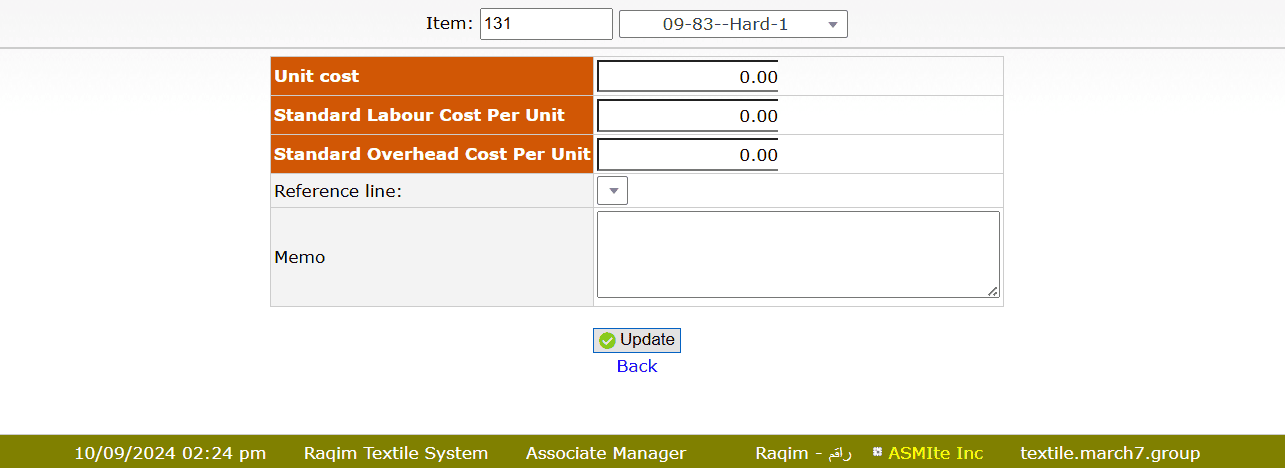1285x468 pixels.
Task: Click inside the Memo text area
Action: tap(797, 254)
